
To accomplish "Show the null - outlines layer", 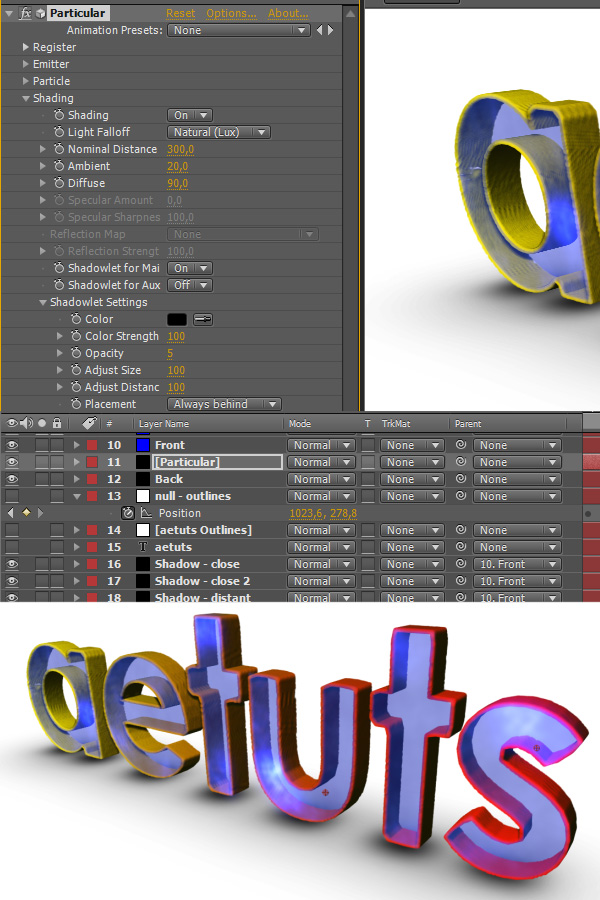I will 12,496.
